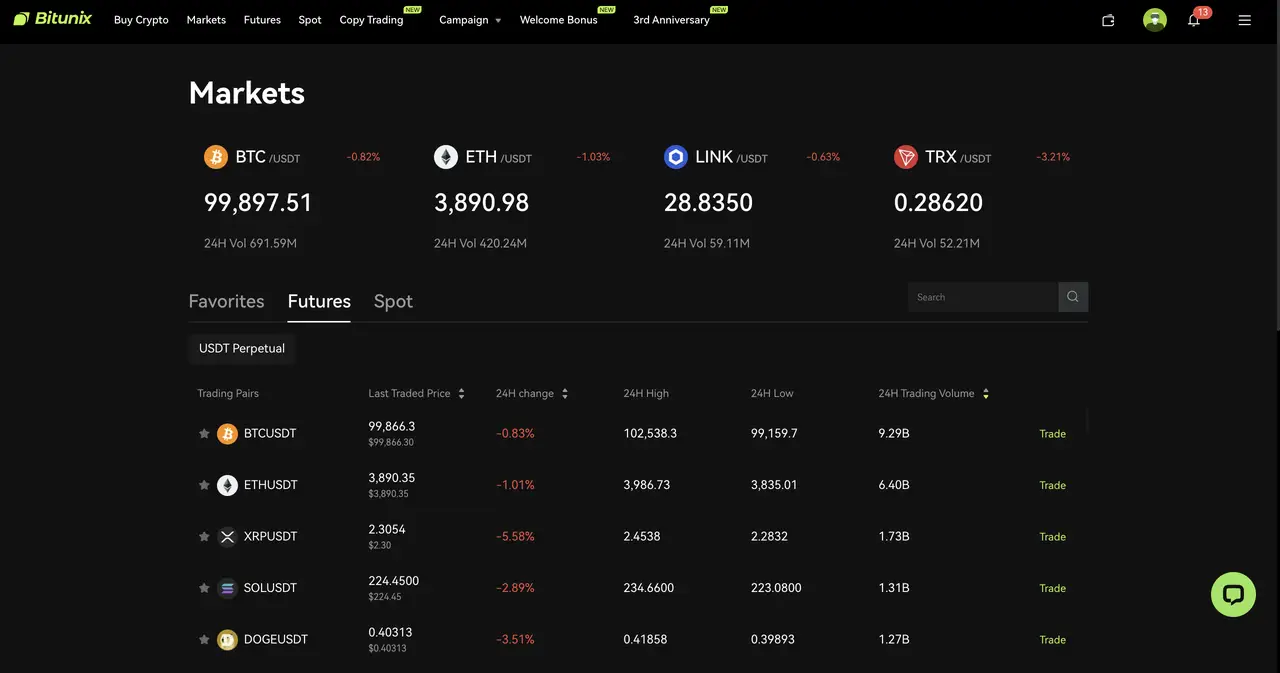Screen dimensions: 1280x673
Task: Click the BTC coin icon in the ticker card
Action: (215, 156)
